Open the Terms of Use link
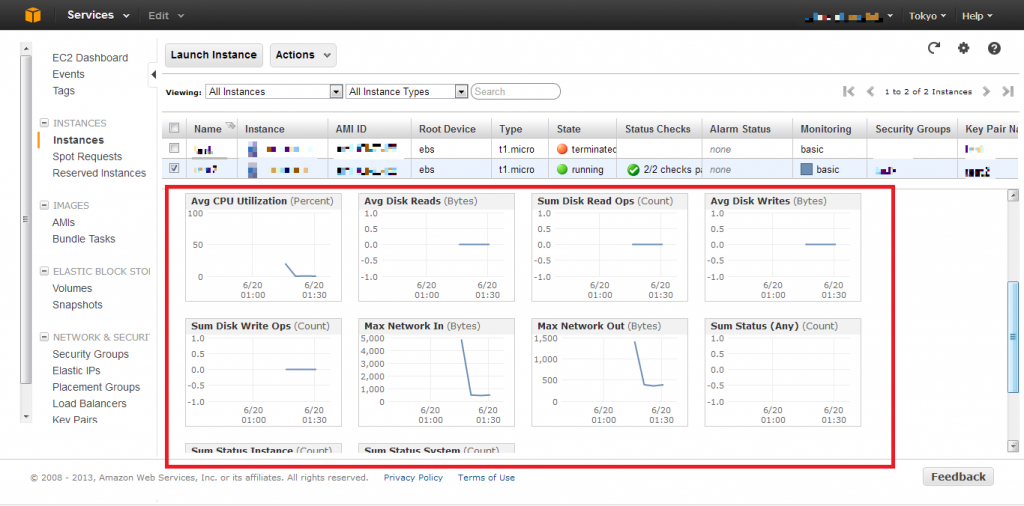Screen dimensions: 1024x506 click(x=486, y=477)
